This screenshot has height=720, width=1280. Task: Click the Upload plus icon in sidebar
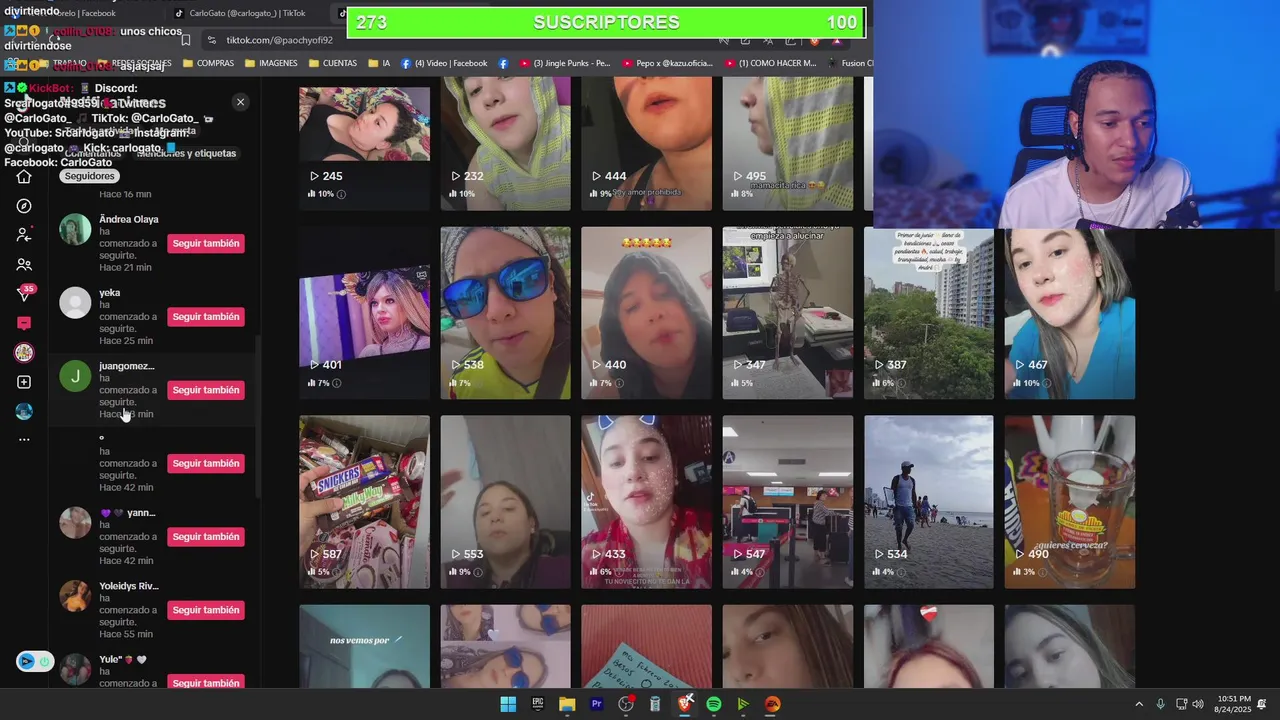pyautogui.click(x=24, y=382)
